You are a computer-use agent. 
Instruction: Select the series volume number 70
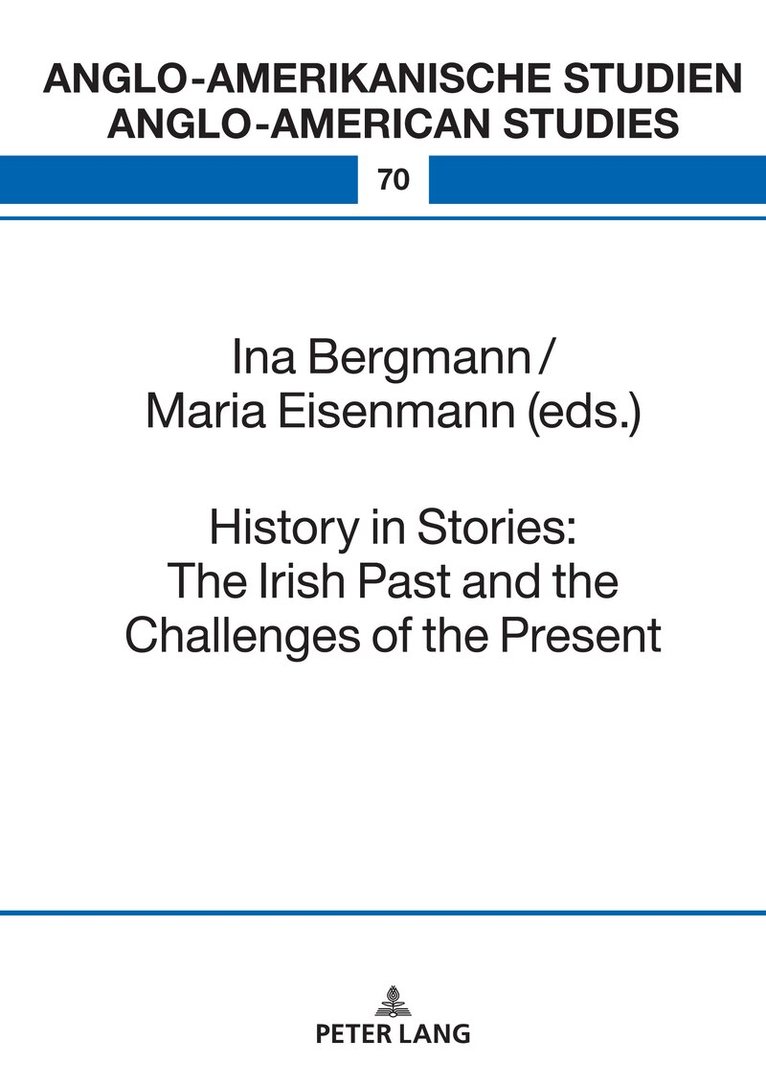(393, 181)
